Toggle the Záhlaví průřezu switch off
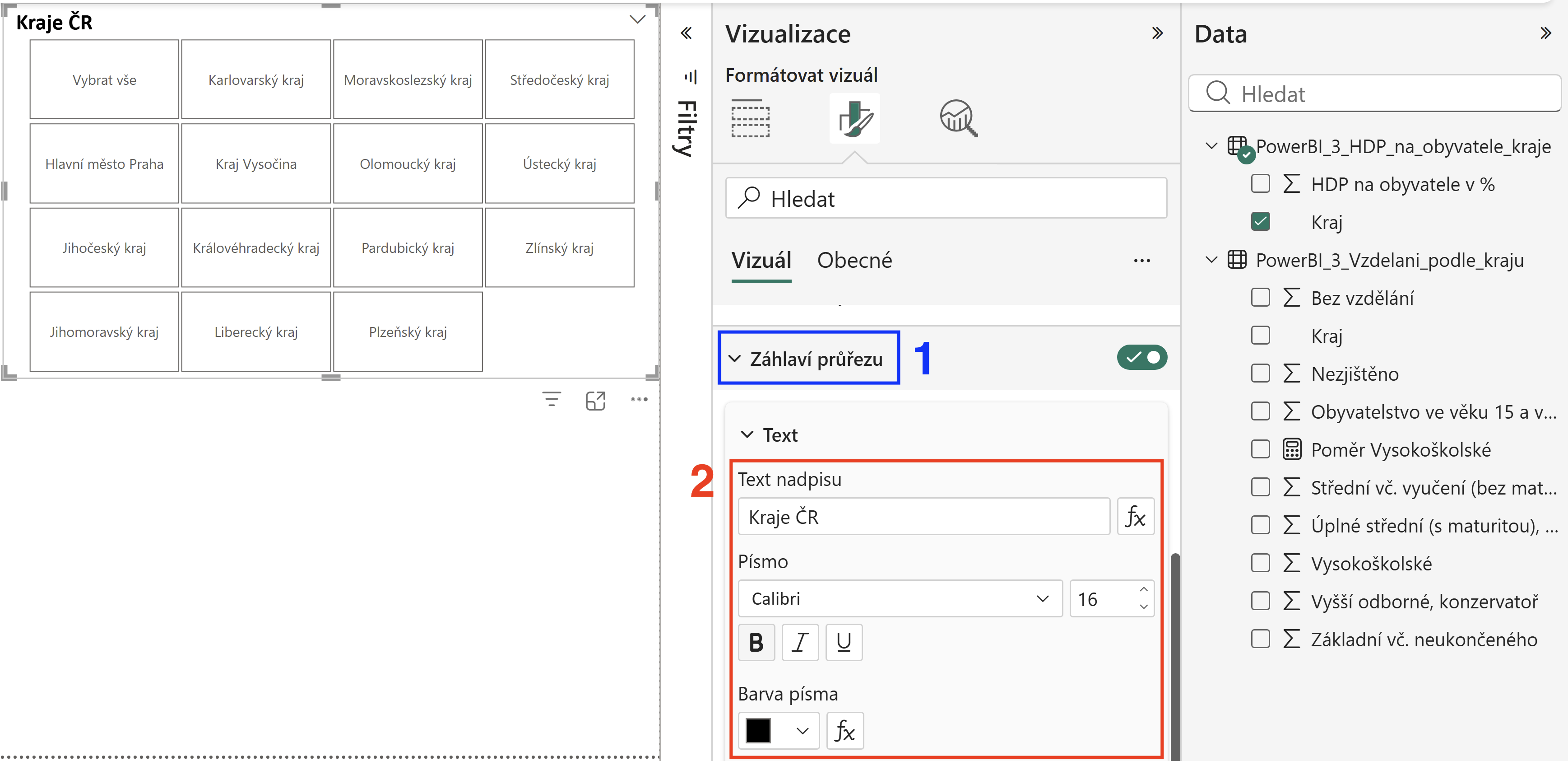 (x=1142, y=358)
